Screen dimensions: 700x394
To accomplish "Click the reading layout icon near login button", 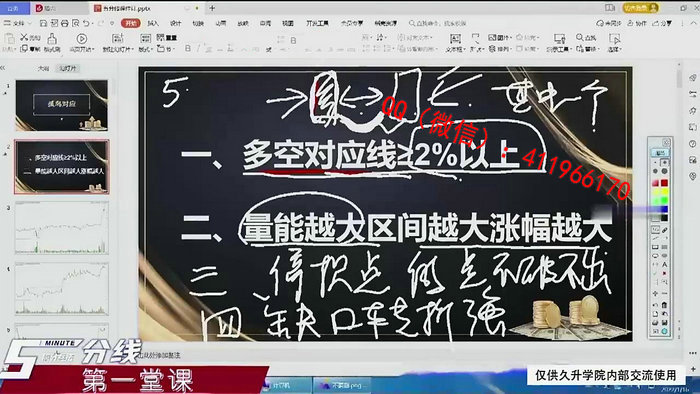I will [610, 8].
